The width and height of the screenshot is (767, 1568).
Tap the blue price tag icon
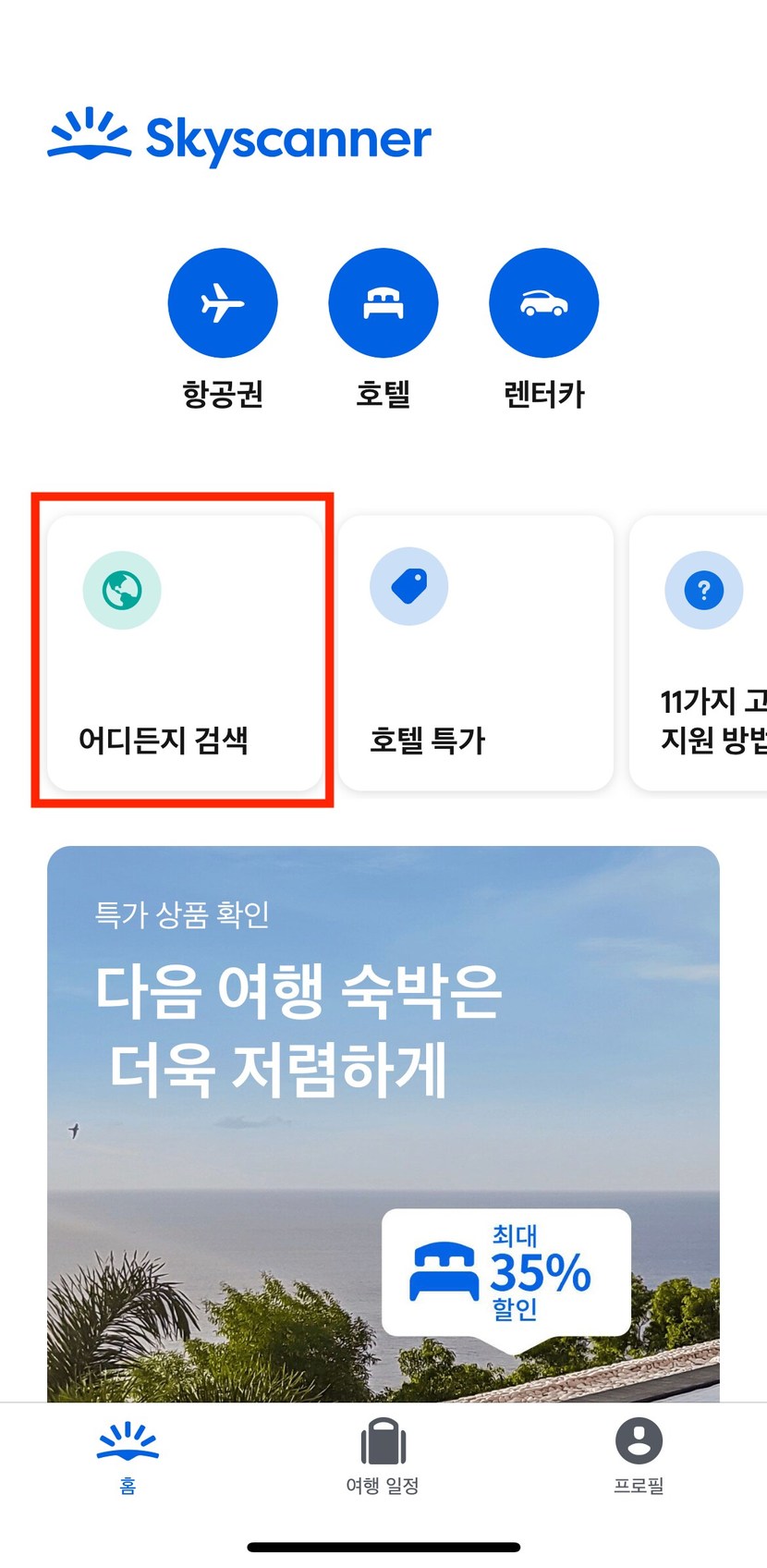coord(409,586)
